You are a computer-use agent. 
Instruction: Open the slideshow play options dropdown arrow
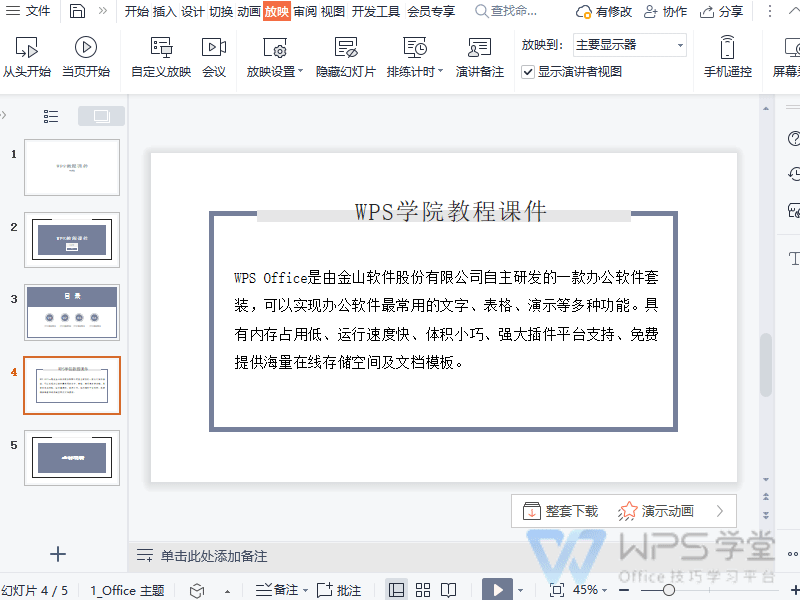tap(520, 590)
